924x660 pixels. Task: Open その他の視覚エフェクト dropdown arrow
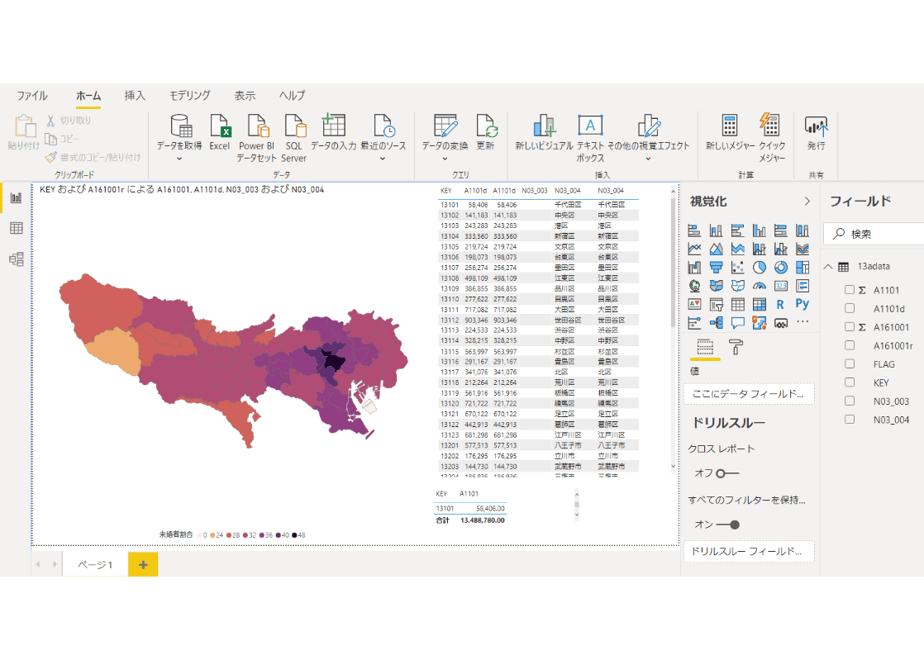648,159
